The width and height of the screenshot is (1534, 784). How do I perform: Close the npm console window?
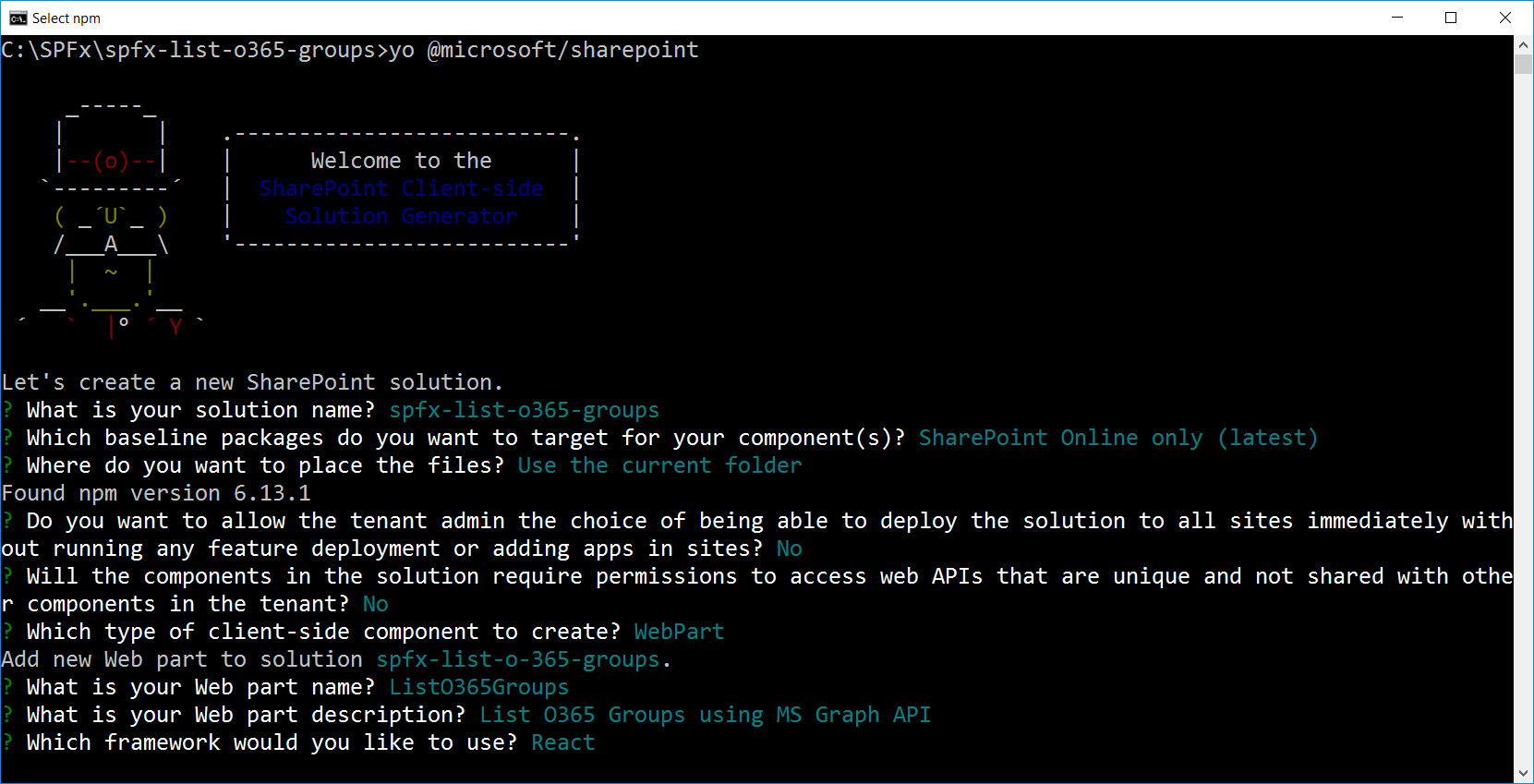tap(1505, 18)
